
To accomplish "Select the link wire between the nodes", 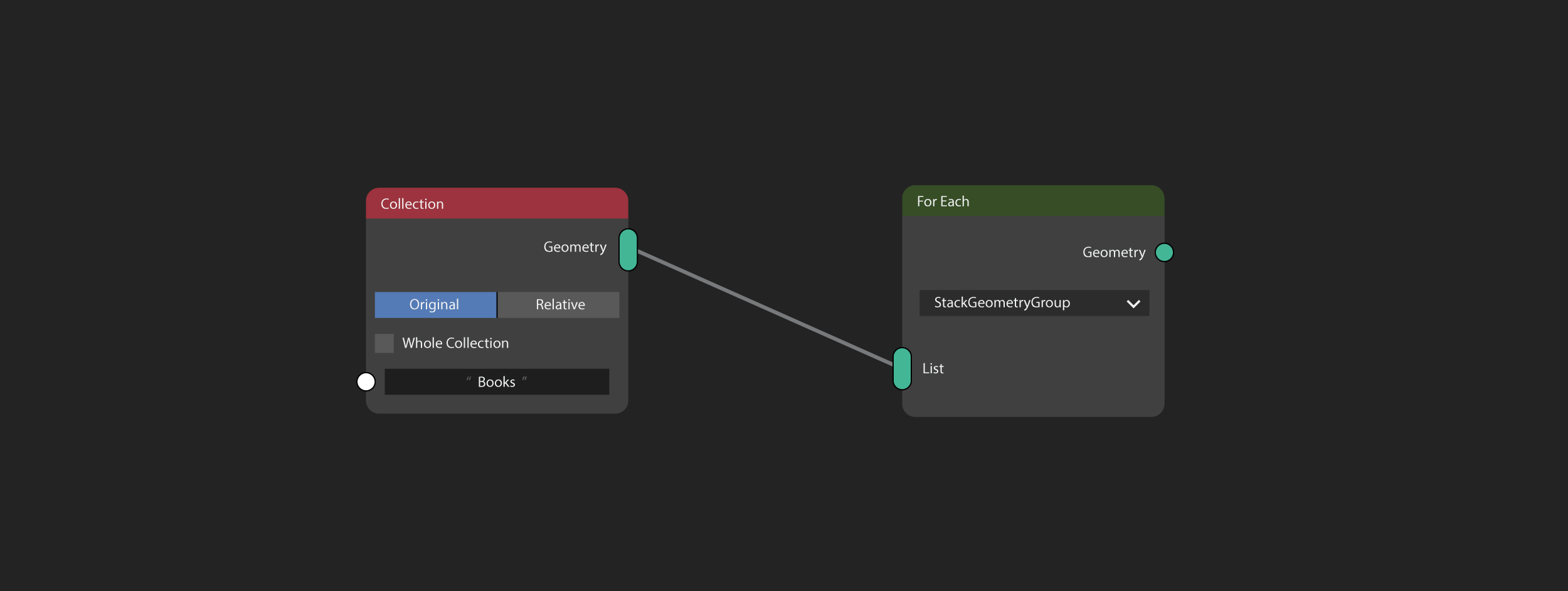I will point(765,307).
